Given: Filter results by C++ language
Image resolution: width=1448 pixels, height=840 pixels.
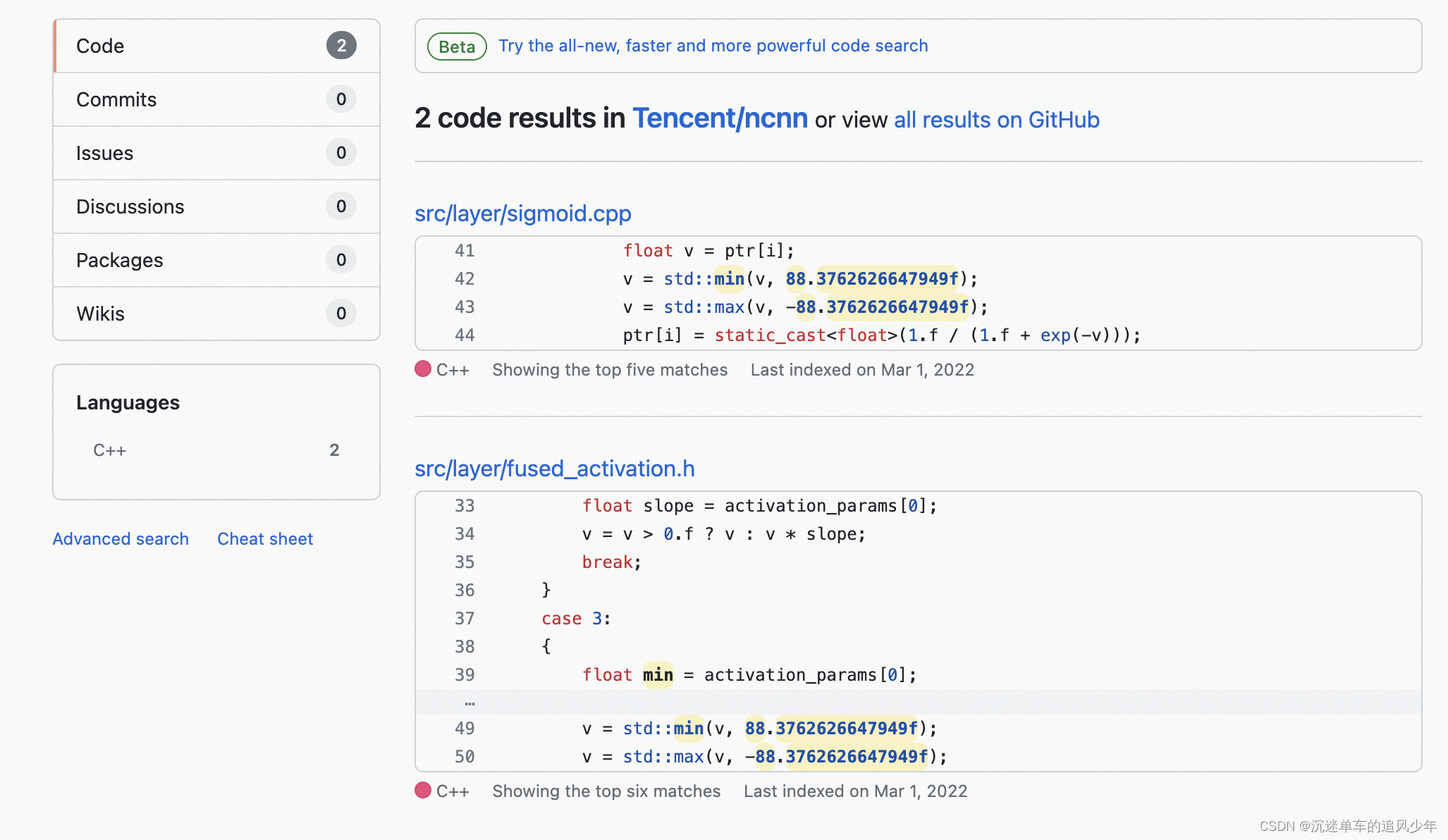Looking at the screenshot, I should click(x=216, y=450).
